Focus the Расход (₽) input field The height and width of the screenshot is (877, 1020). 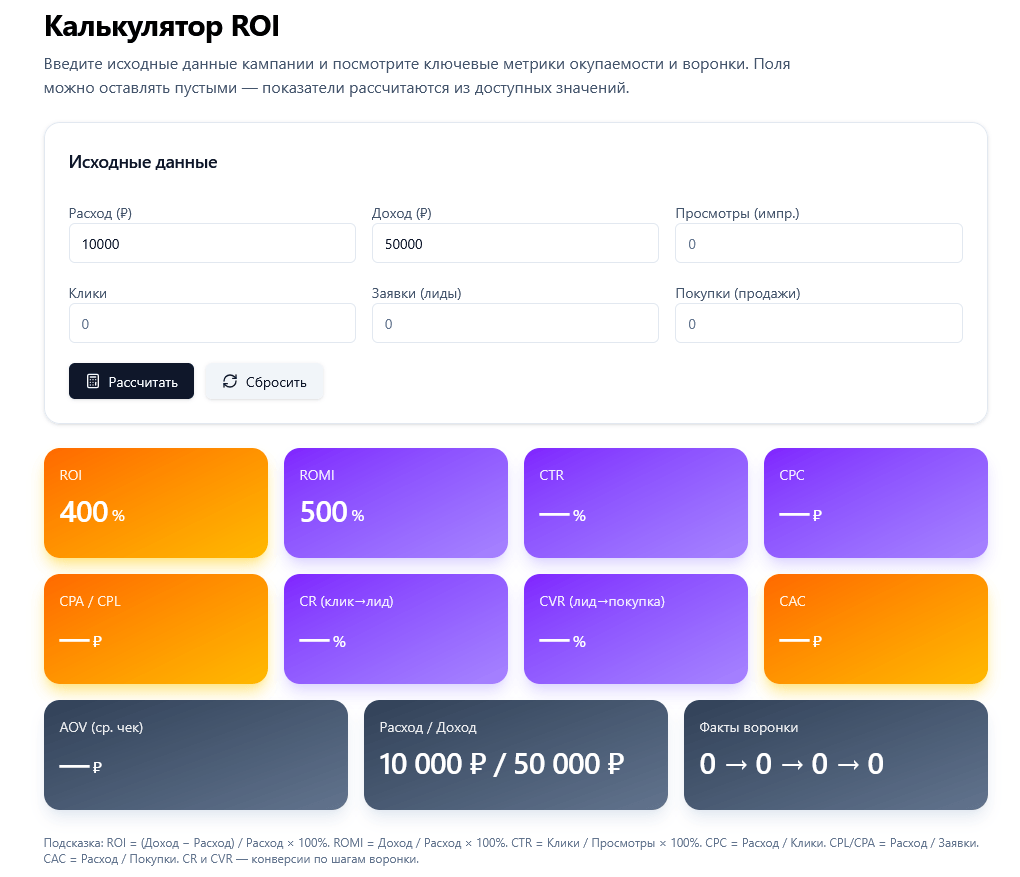212,243
